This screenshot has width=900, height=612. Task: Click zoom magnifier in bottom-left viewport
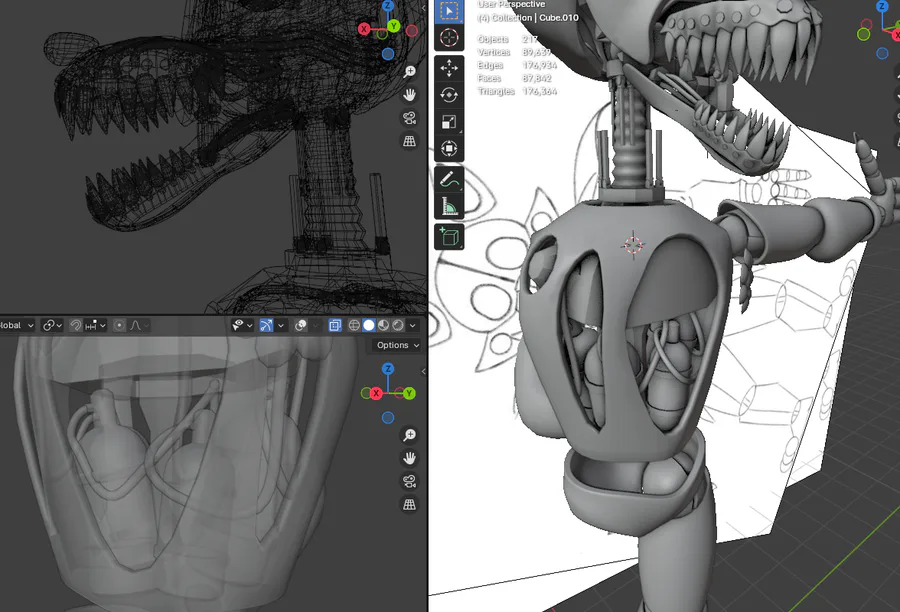(x=409, y=435)
